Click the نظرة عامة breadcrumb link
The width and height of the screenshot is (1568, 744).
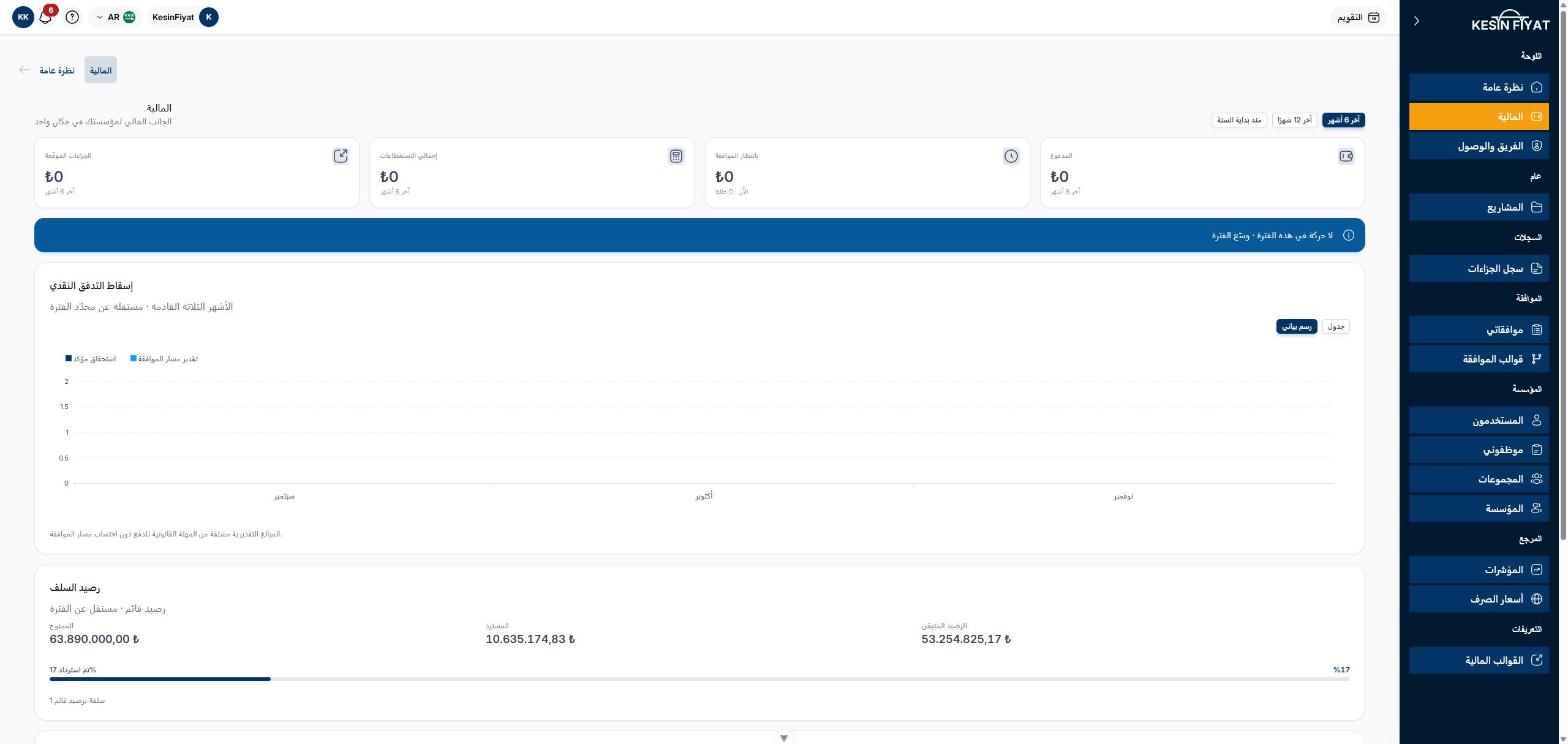click(x=57, y=70)
